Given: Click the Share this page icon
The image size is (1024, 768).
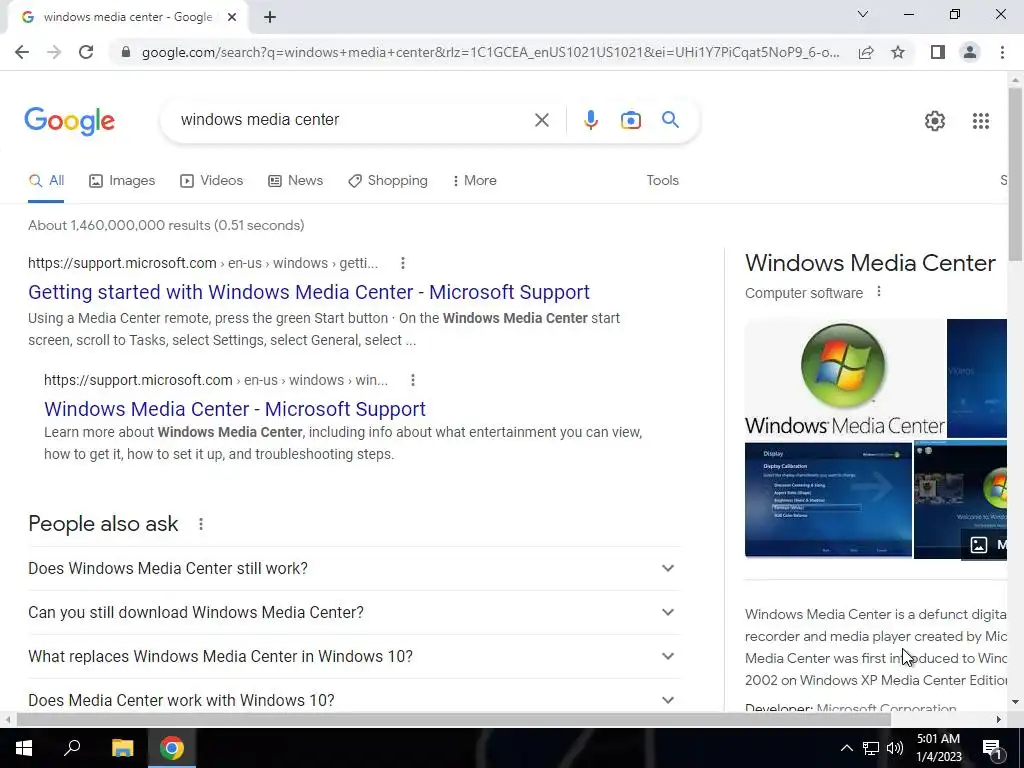Looking at the screenshot, I should (866, 52).
